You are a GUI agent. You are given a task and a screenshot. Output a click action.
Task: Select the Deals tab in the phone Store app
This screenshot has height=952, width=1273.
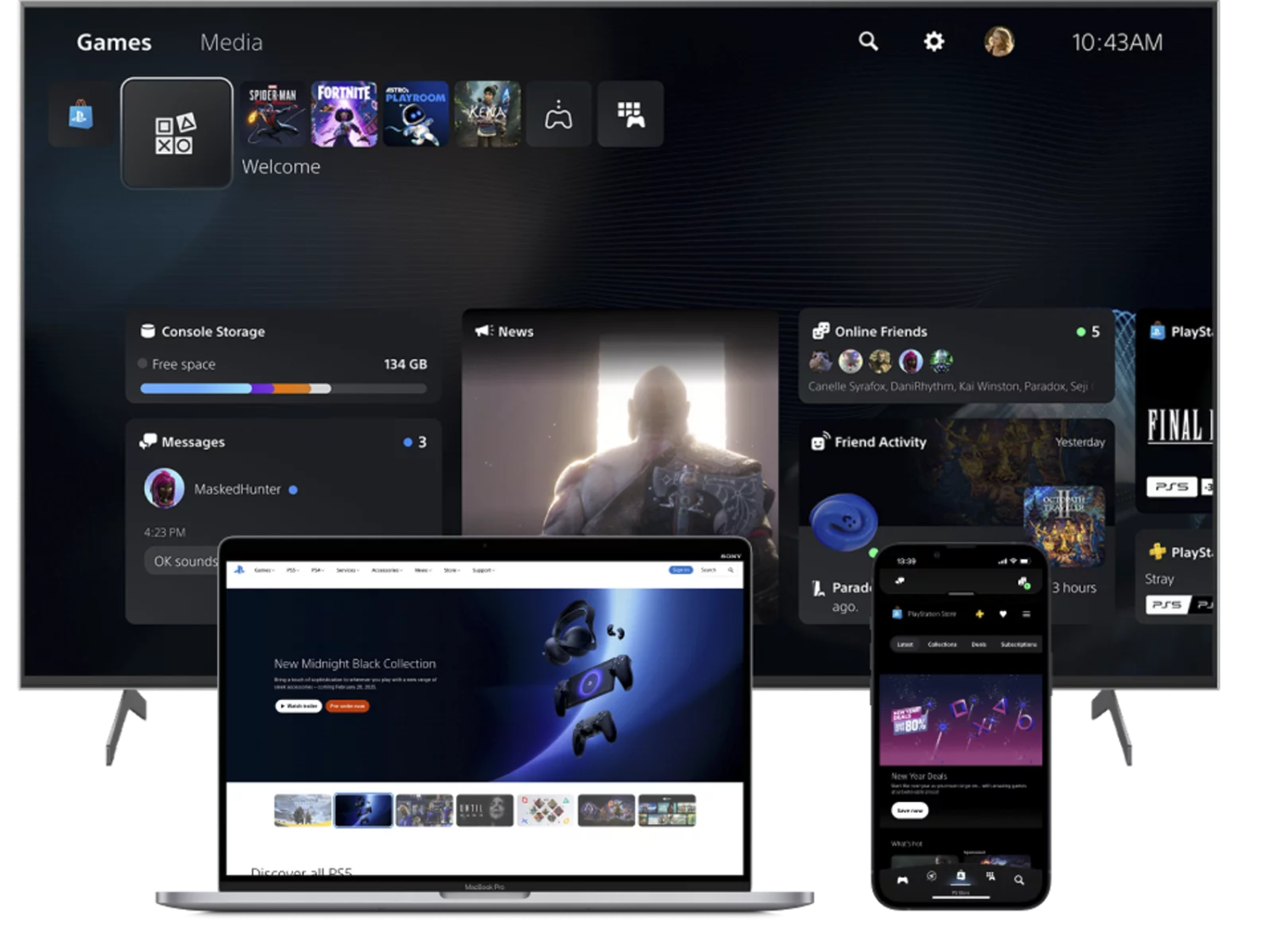coord(979,644)
